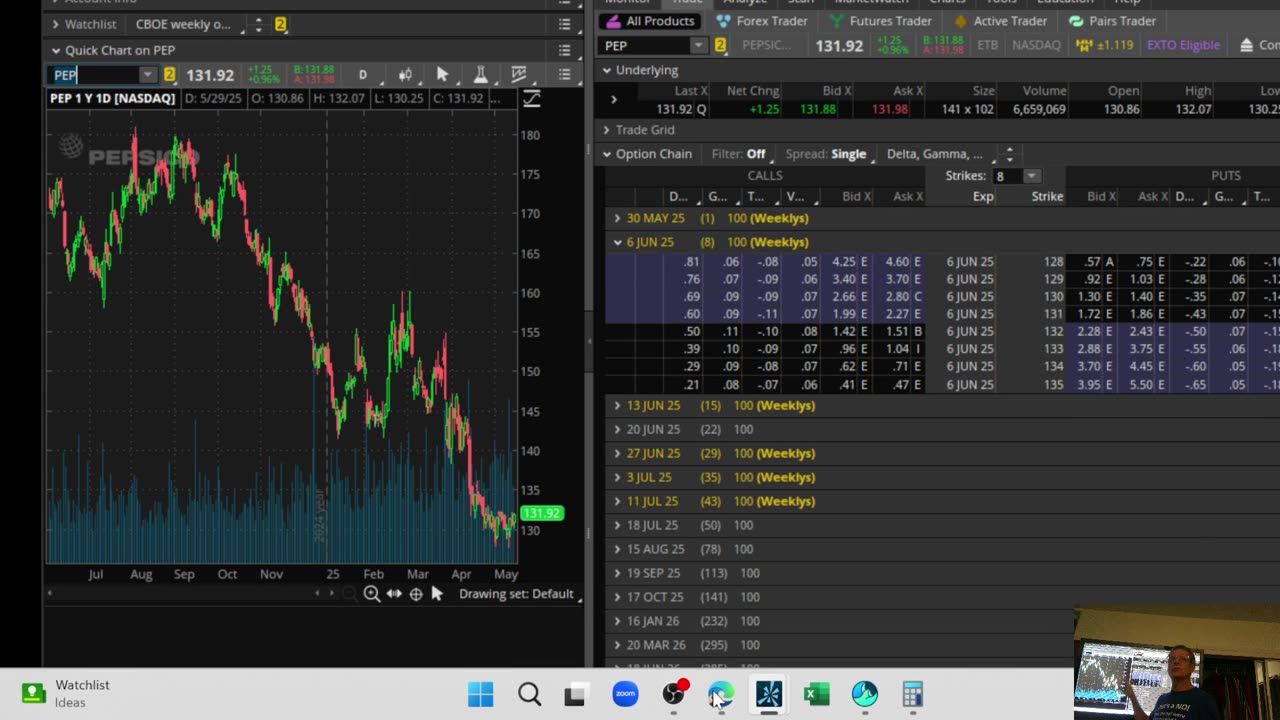Open chart style candlestick icon in Quick Chart
The height and width of the screenshot is (720, 1280).
click(405, 75)
